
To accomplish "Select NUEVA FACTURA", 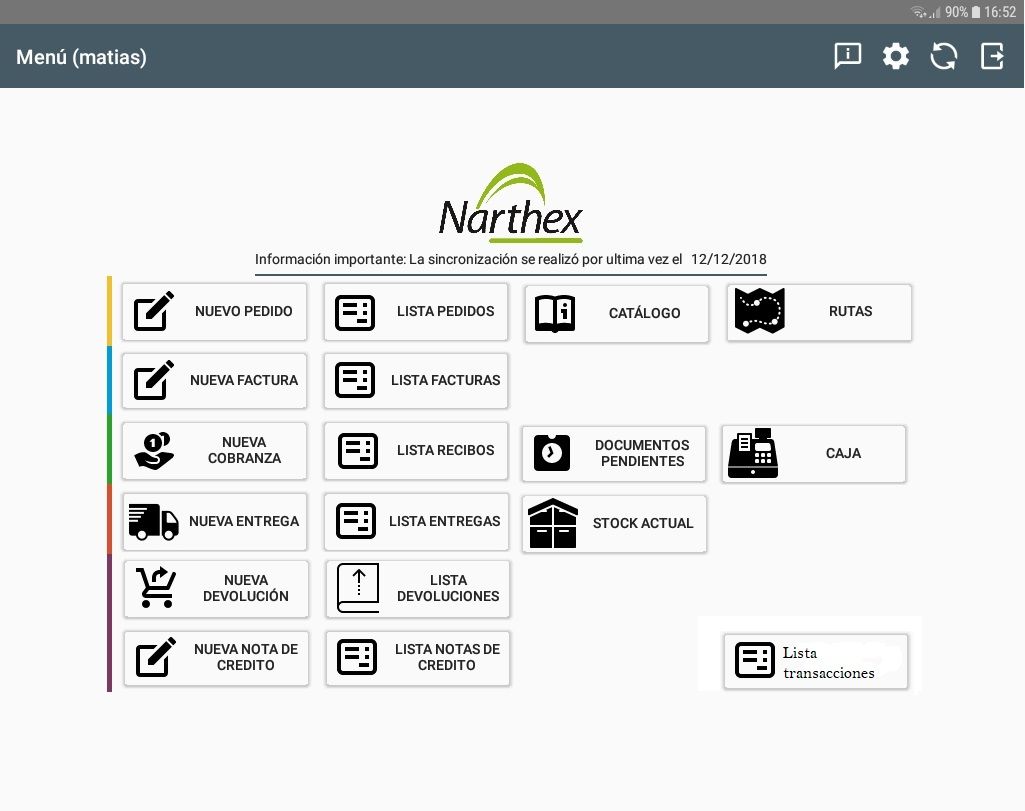I will coord(214,381).
